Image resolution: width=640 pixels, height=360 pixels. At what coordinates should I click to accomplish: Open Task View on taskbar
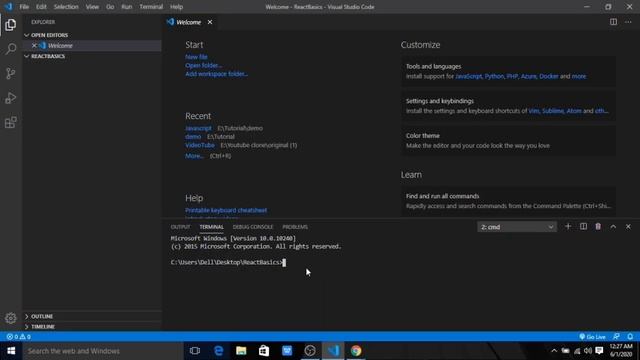[195, 351]
